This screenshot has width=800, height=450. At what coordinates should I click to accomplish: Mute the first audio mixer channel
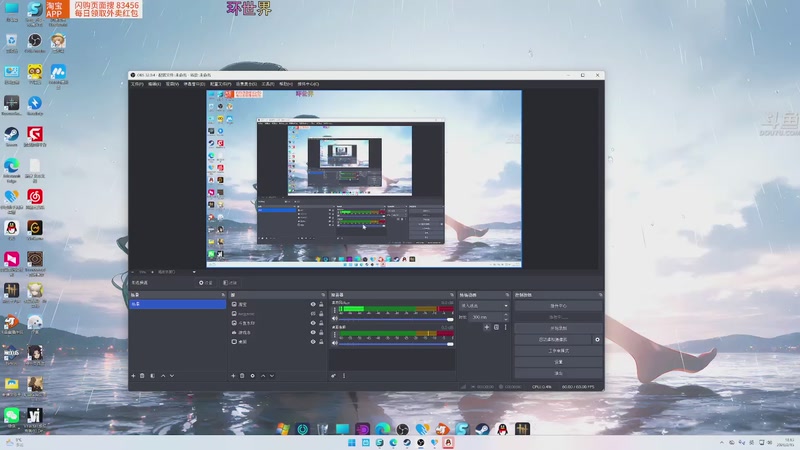335,319
